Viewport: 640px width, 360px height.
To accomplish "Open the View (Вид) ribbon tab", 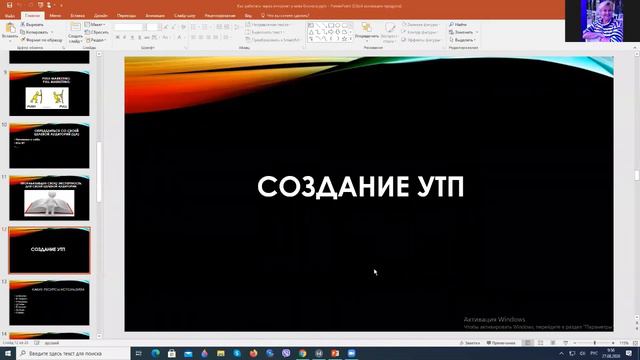I will click(x=248, y=16).
